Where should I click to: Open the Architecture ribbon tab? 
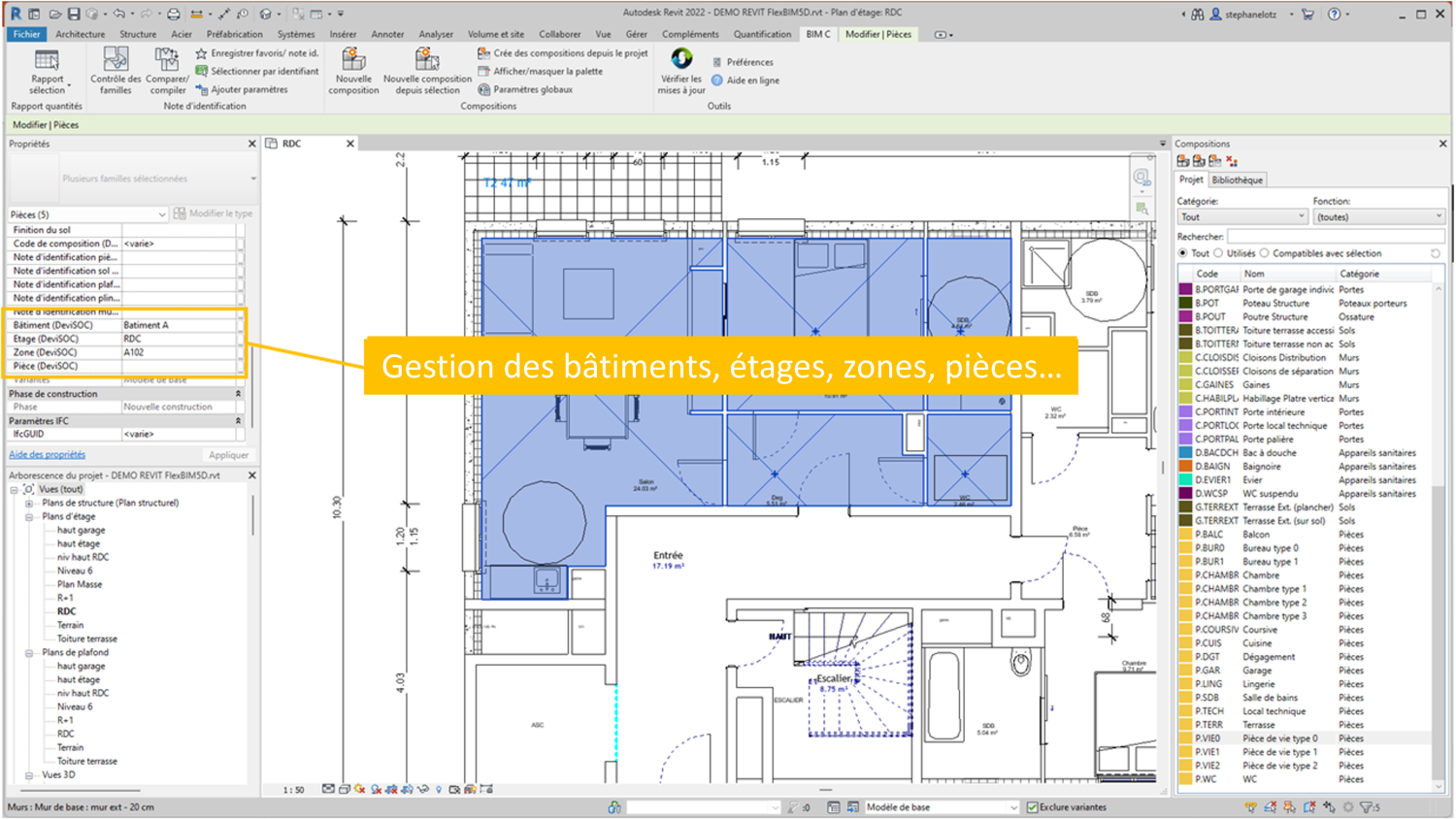81,34
